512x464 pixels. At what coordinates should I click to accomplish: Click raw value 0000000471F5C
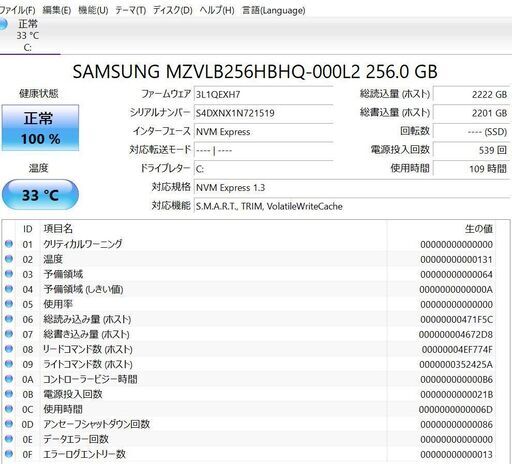456,320
